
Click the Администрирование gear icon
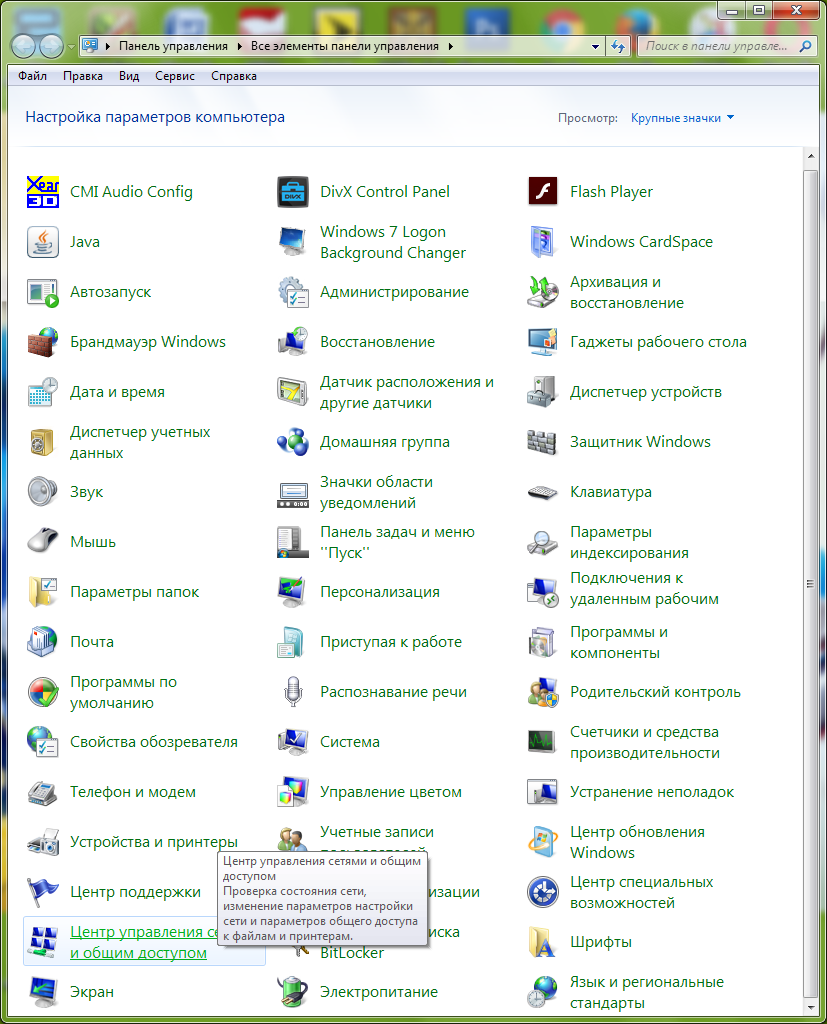coord(293,292)
